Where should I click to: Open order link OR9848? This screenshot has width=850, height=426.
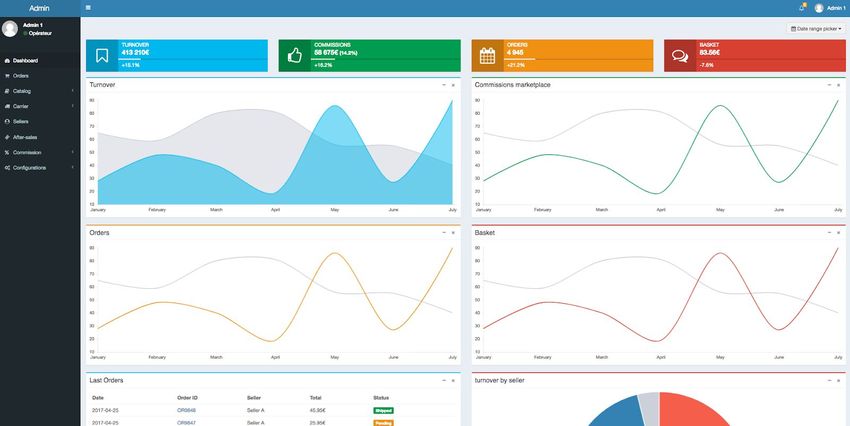coord(186,410)
